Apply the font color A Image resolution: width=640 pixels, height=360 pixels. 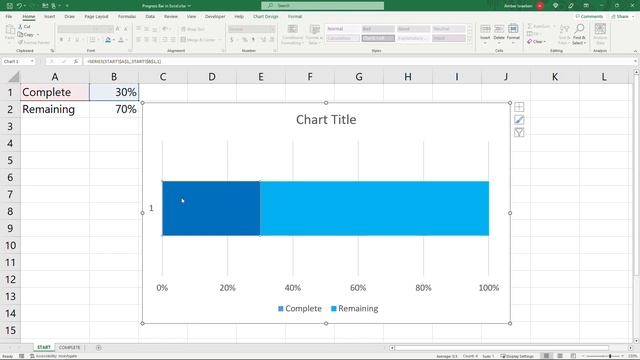121,40
